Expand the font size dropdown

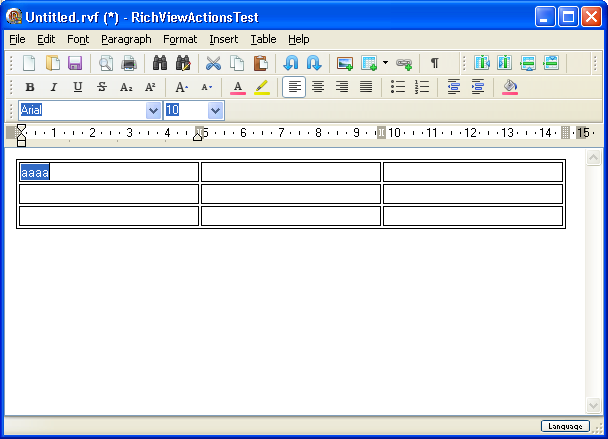pyautogui.click(x=215, y=111)
